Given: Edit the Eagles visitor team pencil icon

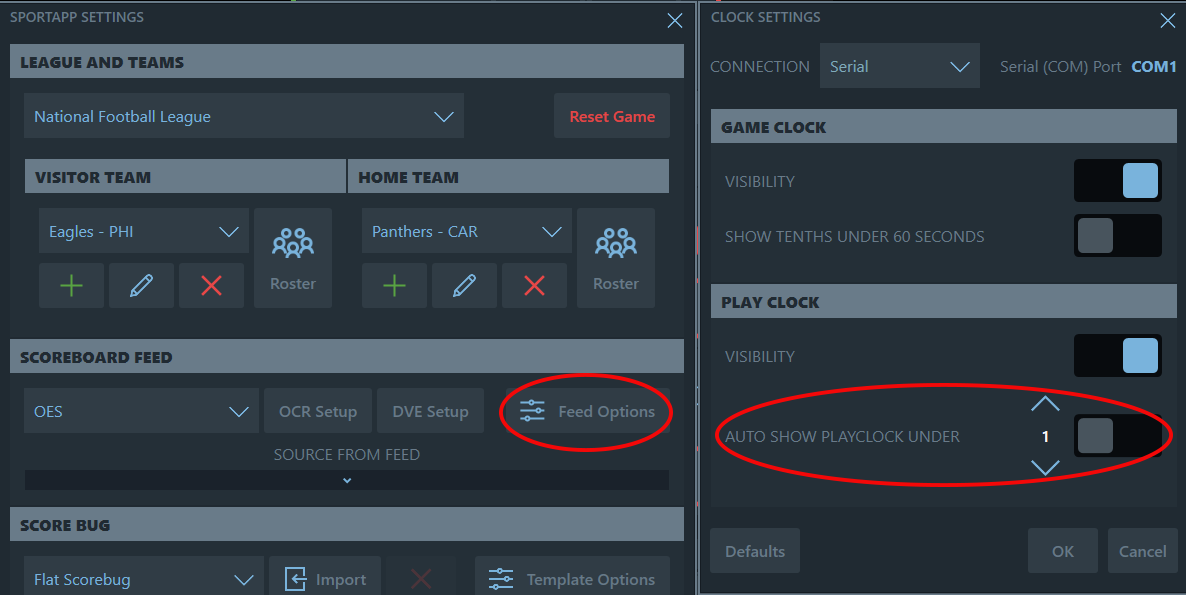Looking at the screenshot, I should (141, 285).
